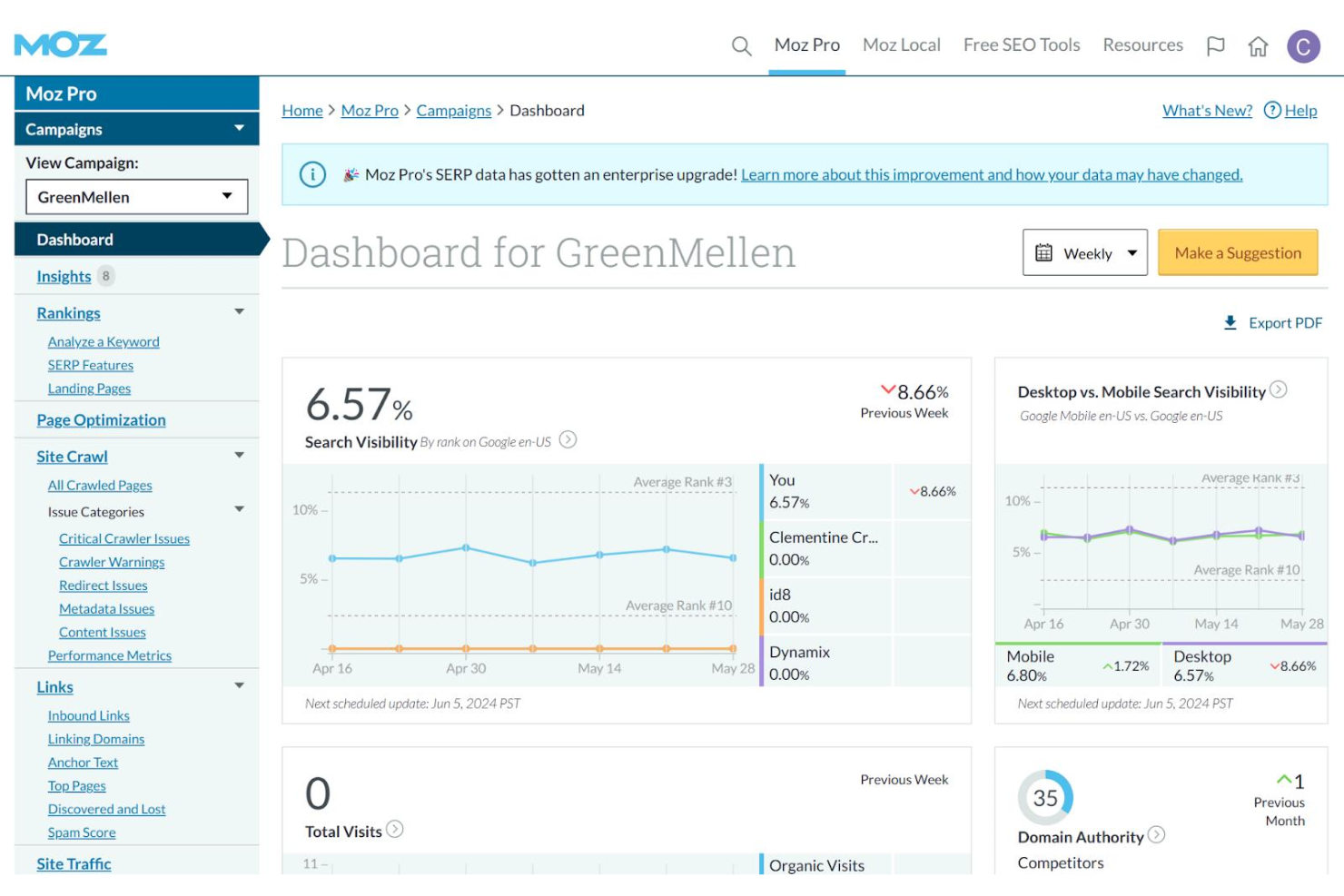Image resolution: width=1344 pixels, height=896 pixels.
Task: Open Content Issues link
Action: pos(102,633)
